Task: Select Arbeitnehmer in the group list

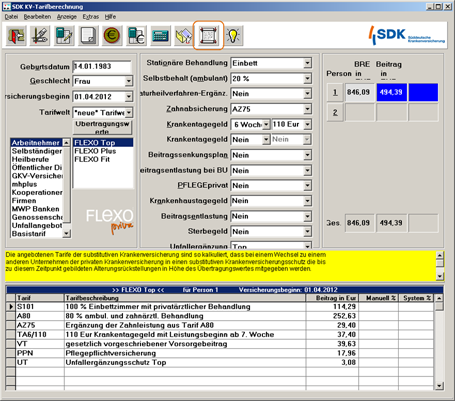Action: (x=36, y=143)
